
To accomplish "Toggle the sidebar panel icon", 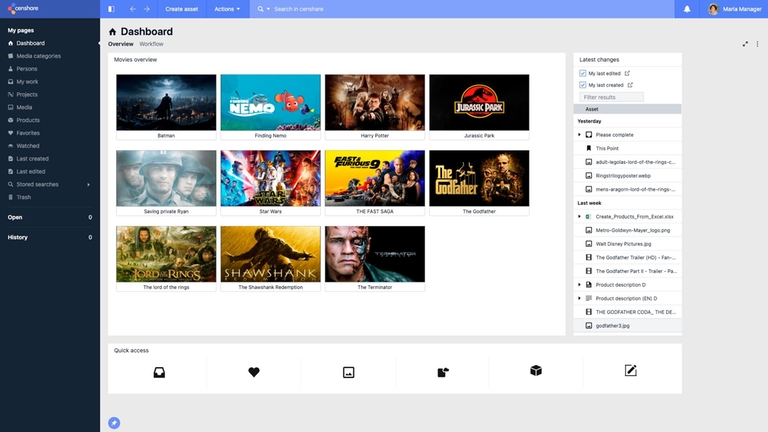I will pyautogui.click(x=111, y=9).
